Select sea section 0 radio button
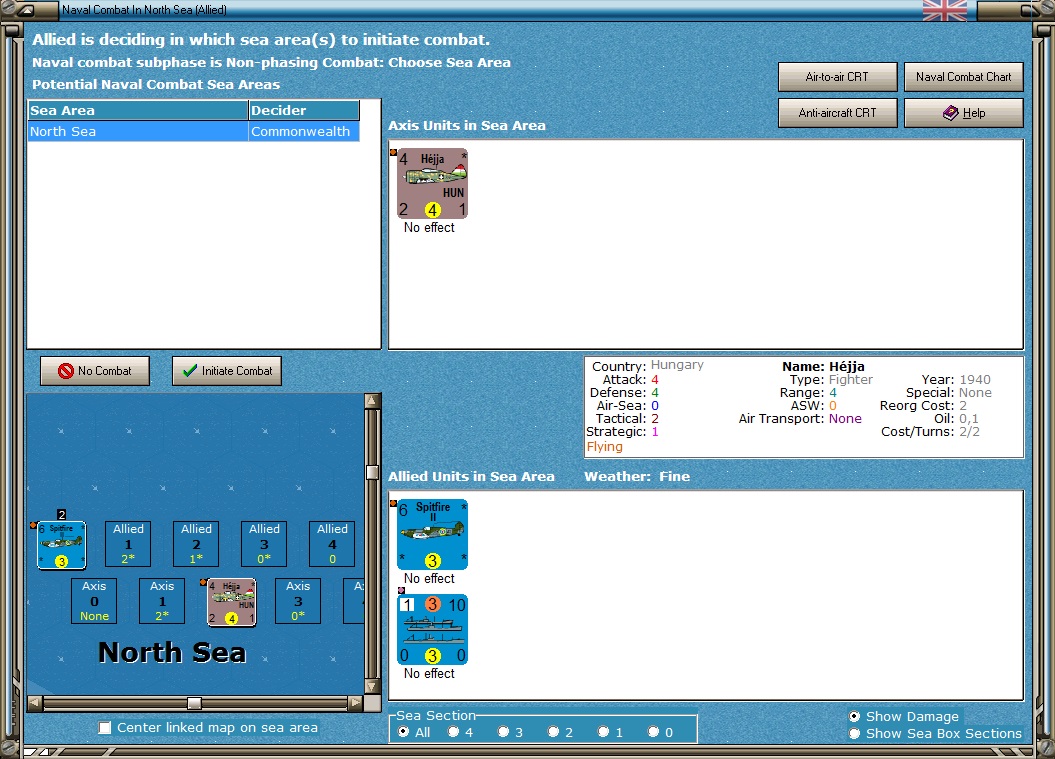 653,731
